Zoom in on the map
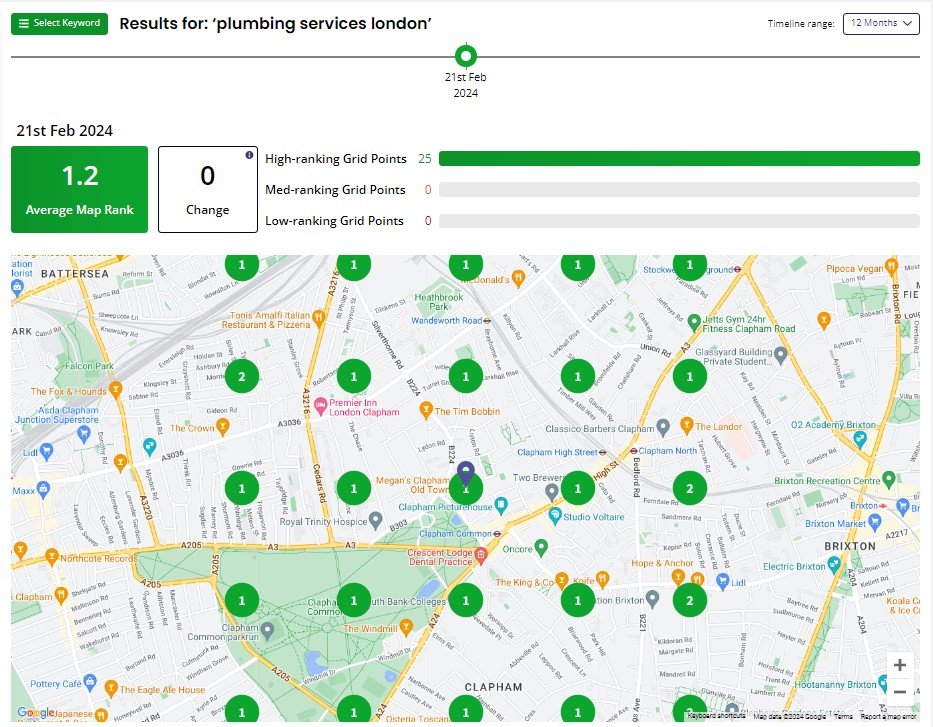The image size is (933, 727). (x=899, y=666)
